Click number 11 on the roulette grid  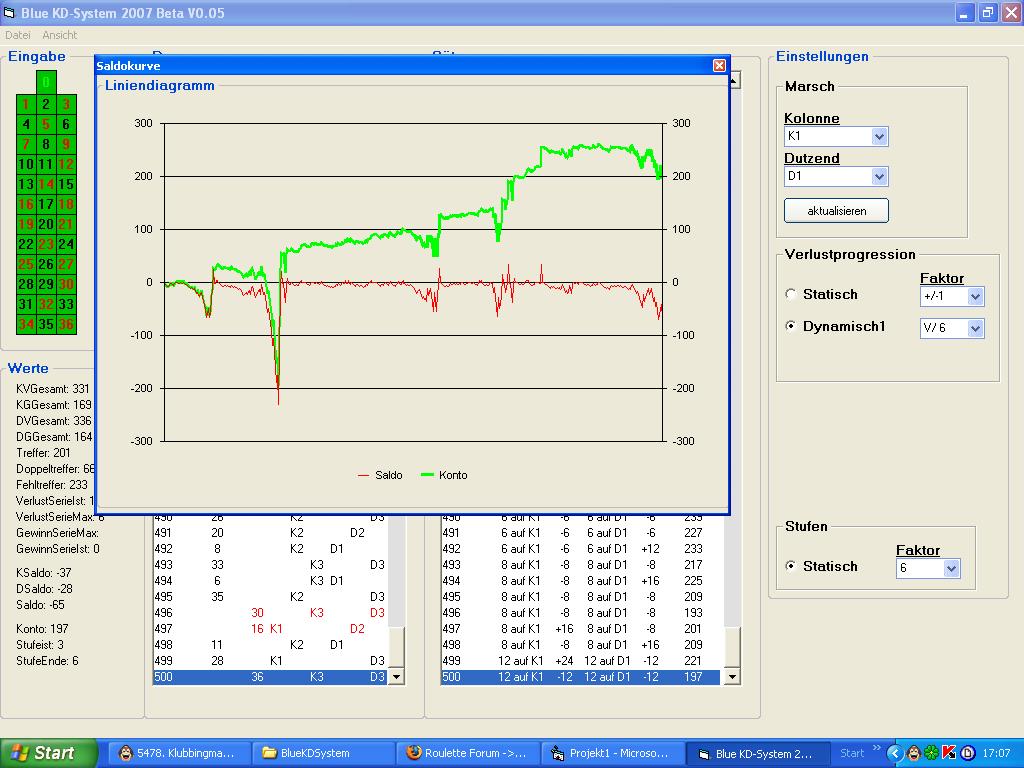(46, 164)
